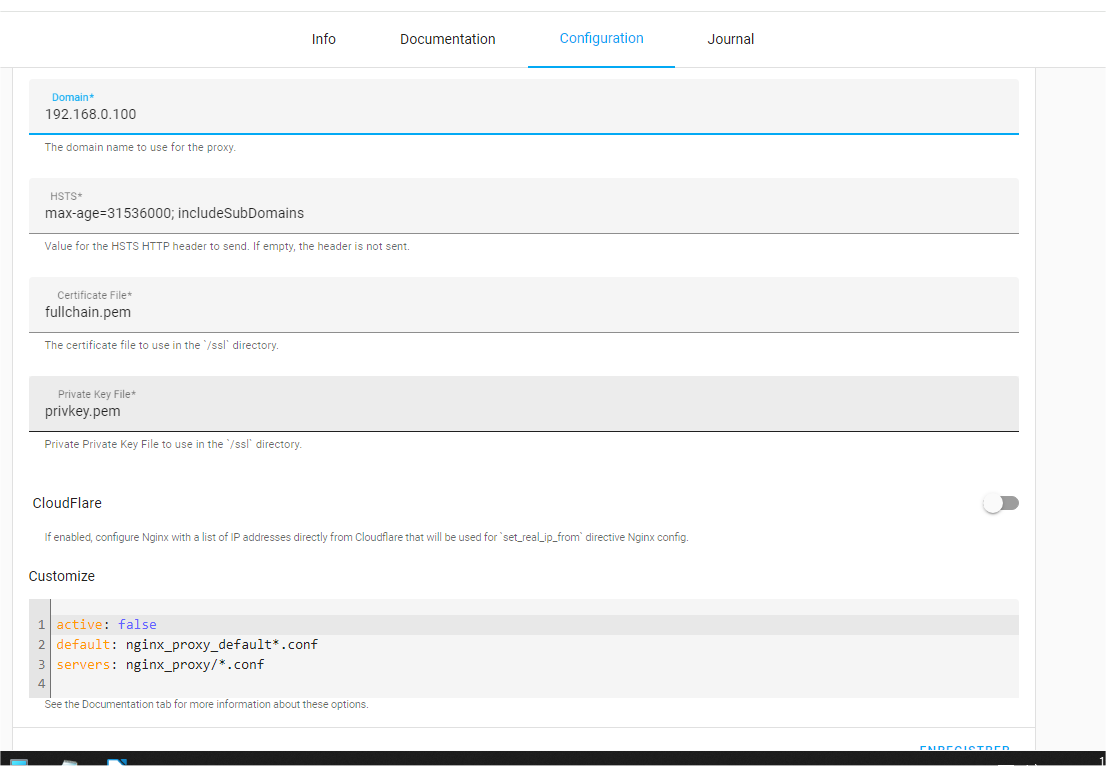Screen dimensions: 1106x766
Task: Click the Customize section heading
Action: click(x=62, y=576)
